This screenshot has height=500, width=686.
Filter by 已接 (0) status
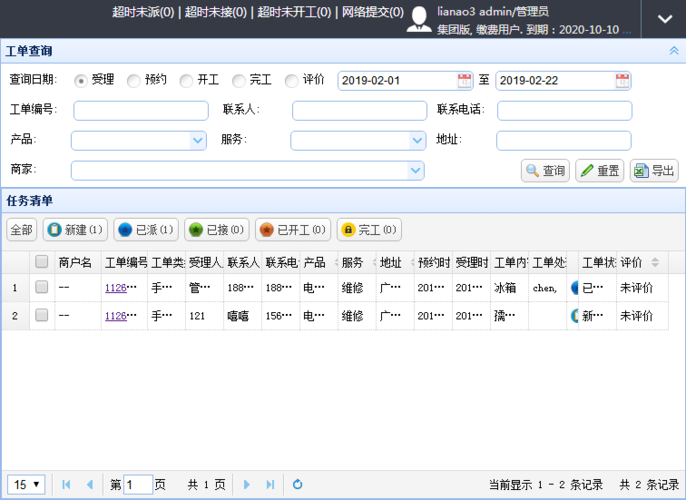(x=217, y=230)
